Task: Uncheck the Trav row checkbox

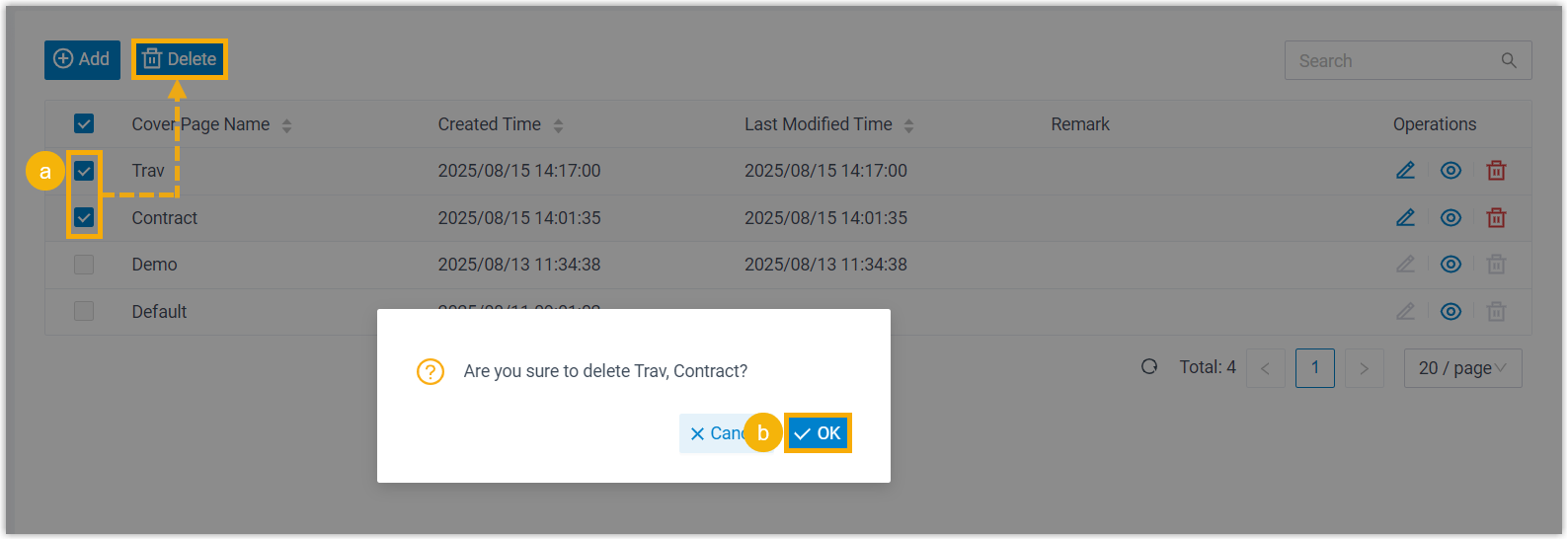Action: coord(84,171)
